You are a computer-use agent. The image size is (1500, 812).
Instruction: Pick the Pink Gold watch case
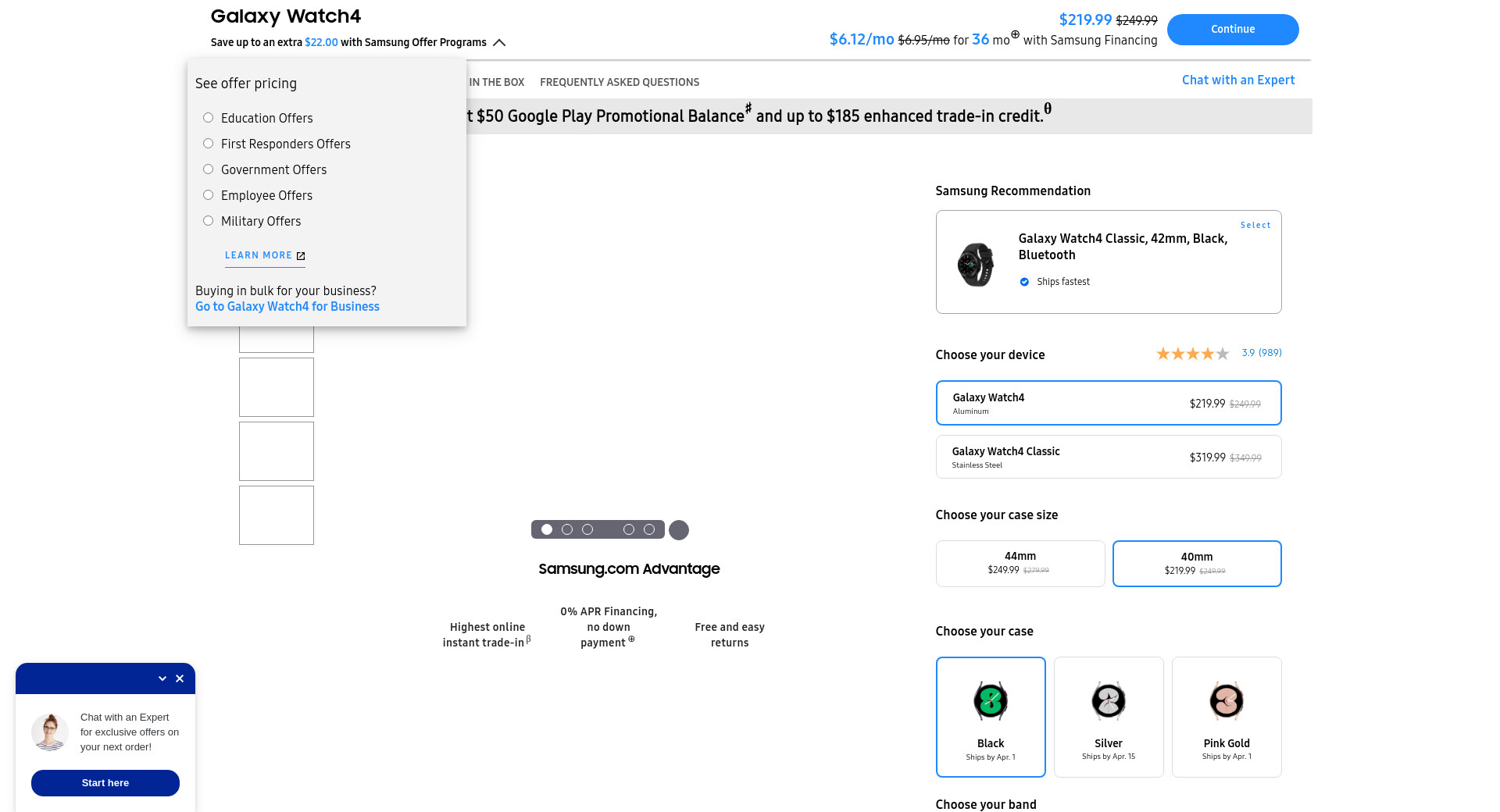click(x=1226, y=716)
